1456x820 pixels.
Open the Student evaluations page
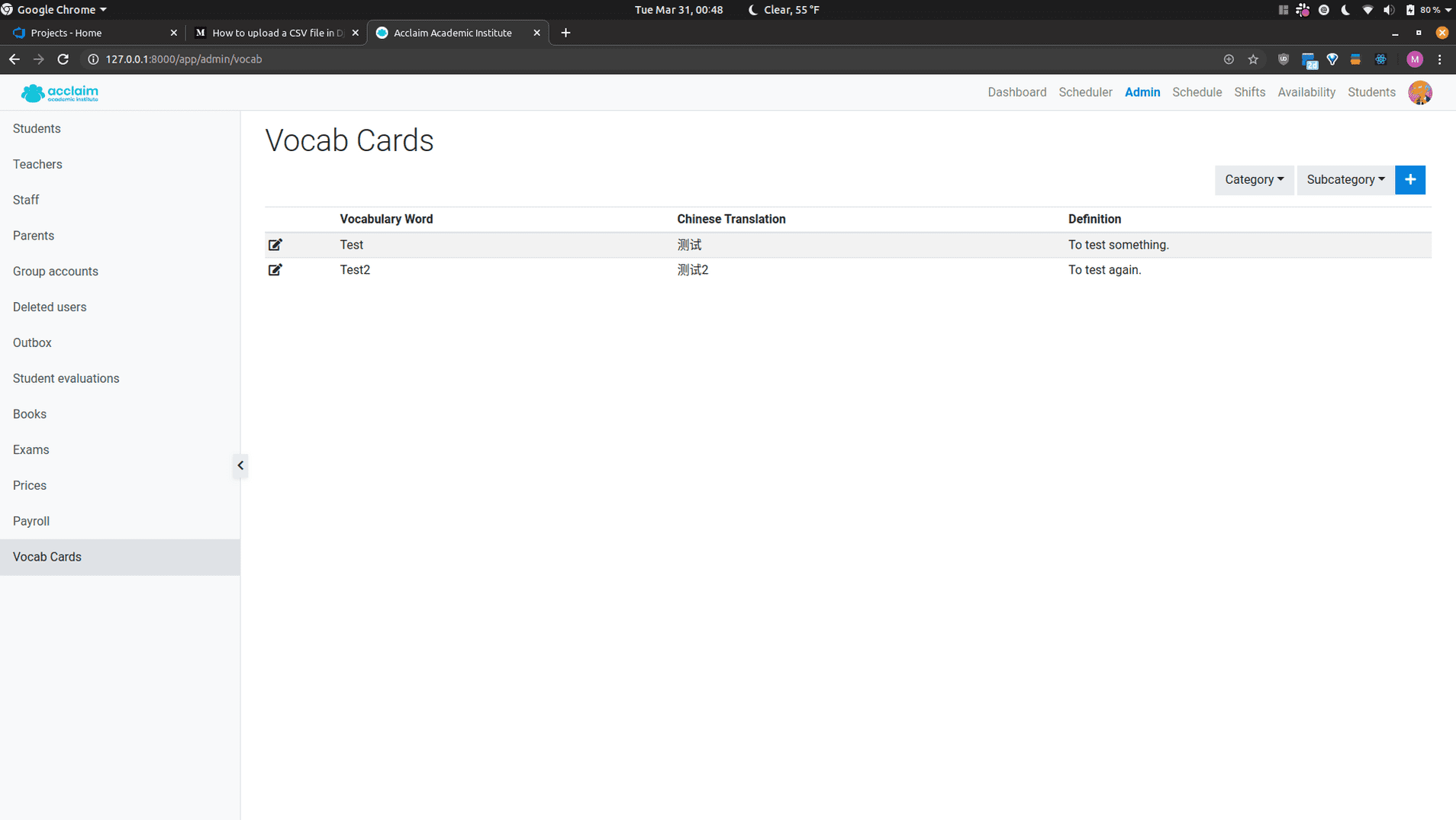[x=66, y=378]
